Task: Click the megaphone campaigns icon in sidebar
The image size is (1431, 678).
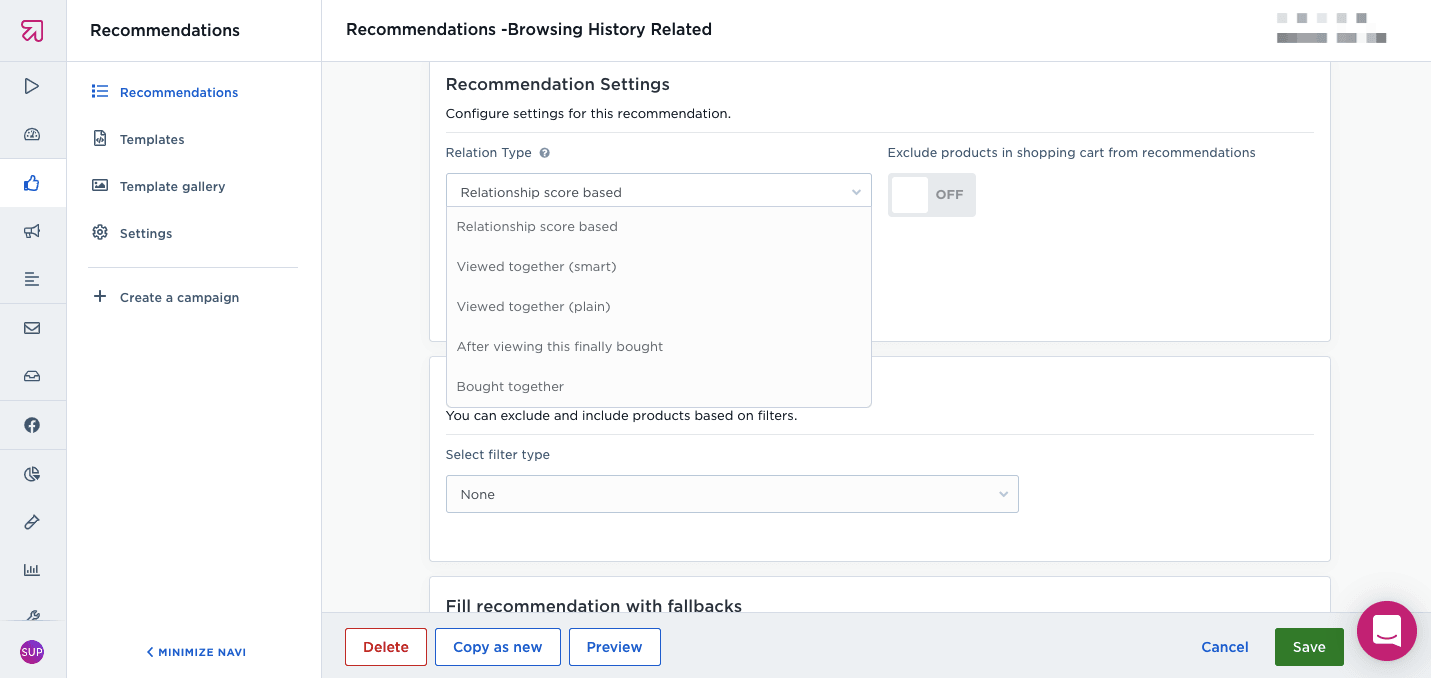Action: (32, 231)
